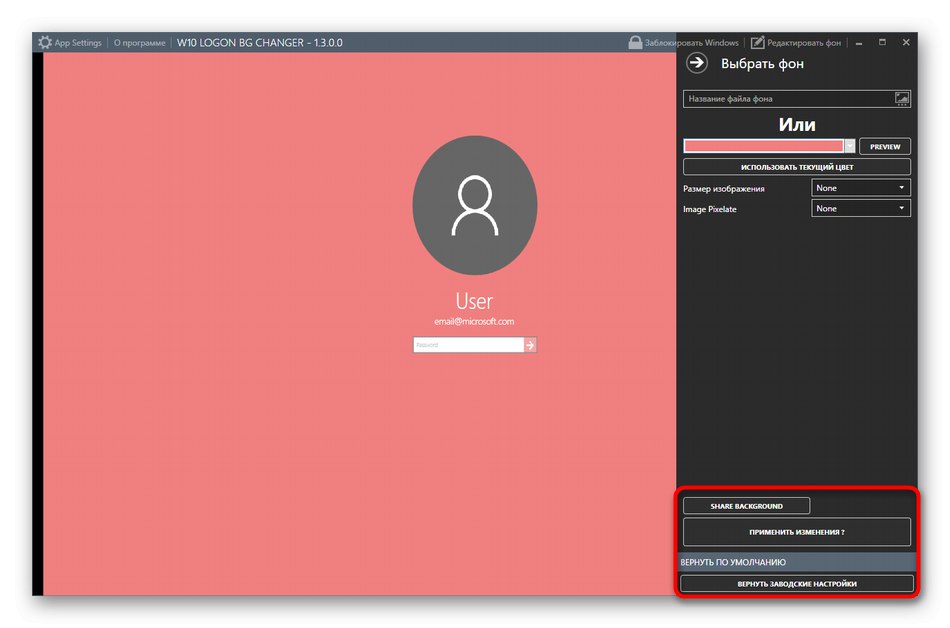The height and width of the screenshot is (628, 950).
Task: Close the application window
Action: coord(906,42)
